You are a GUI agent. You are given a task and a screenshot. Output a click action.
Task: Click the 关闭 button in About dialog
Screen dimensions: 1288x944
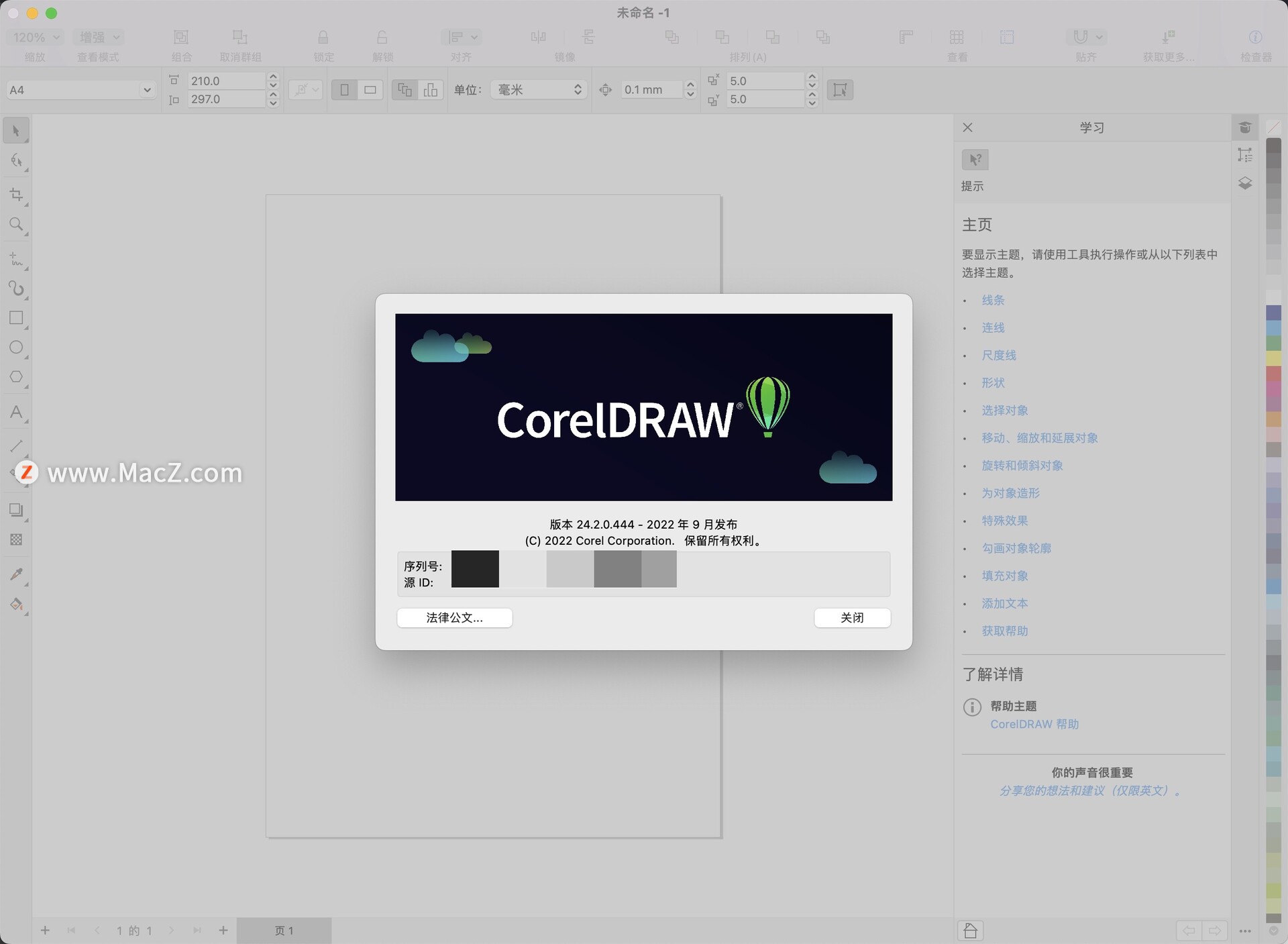(x=852, y=618)
